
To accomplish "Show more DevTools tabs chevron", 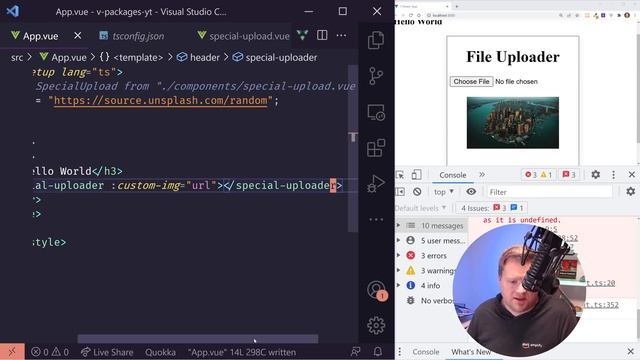I will coord(482,174).
